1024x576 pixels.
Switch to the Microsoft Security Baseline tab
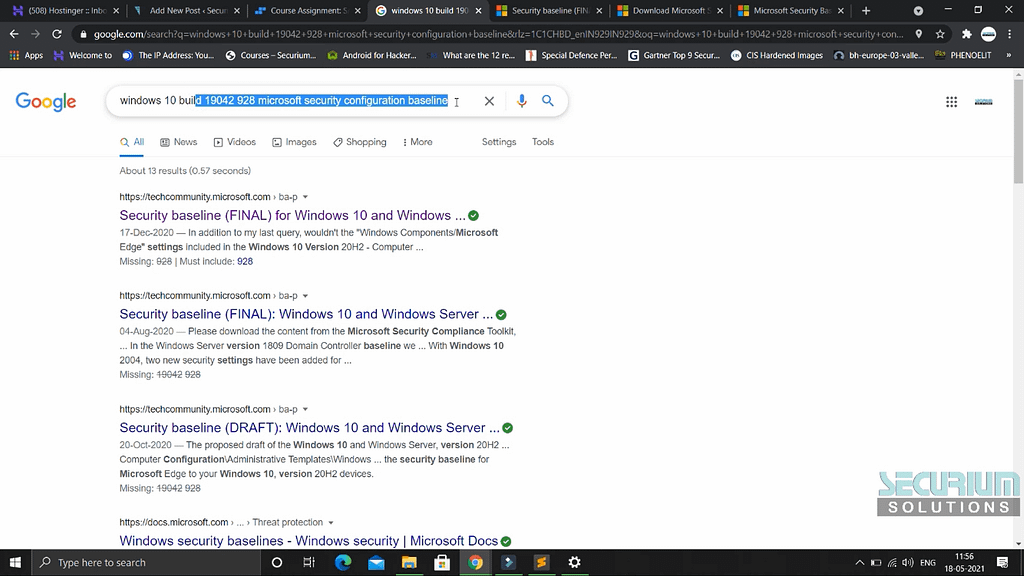[x=791, y=10]
